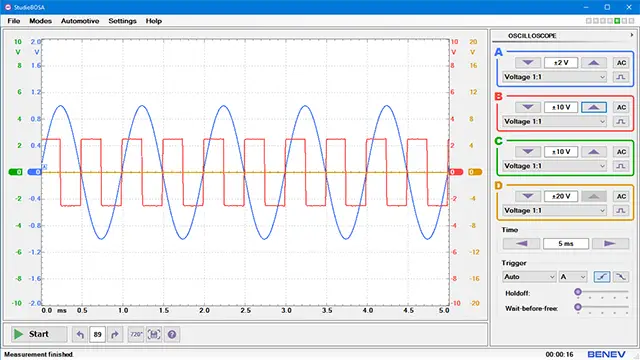Screen dimensions: 640x360
Task: Click the ±20 V range field of channel D
Action: coord(561,196)
